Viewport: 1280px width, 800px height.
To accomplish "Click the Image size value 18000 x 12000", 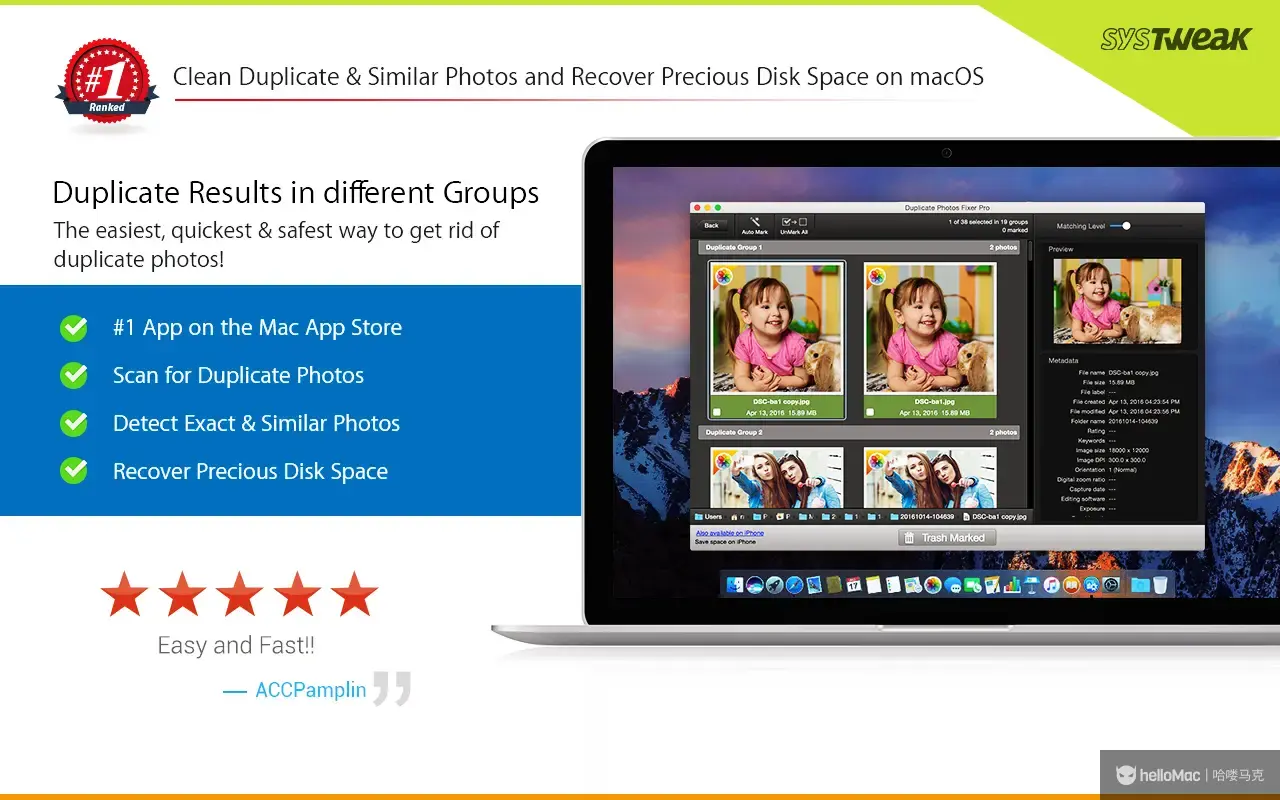I will pos(1129,450).
